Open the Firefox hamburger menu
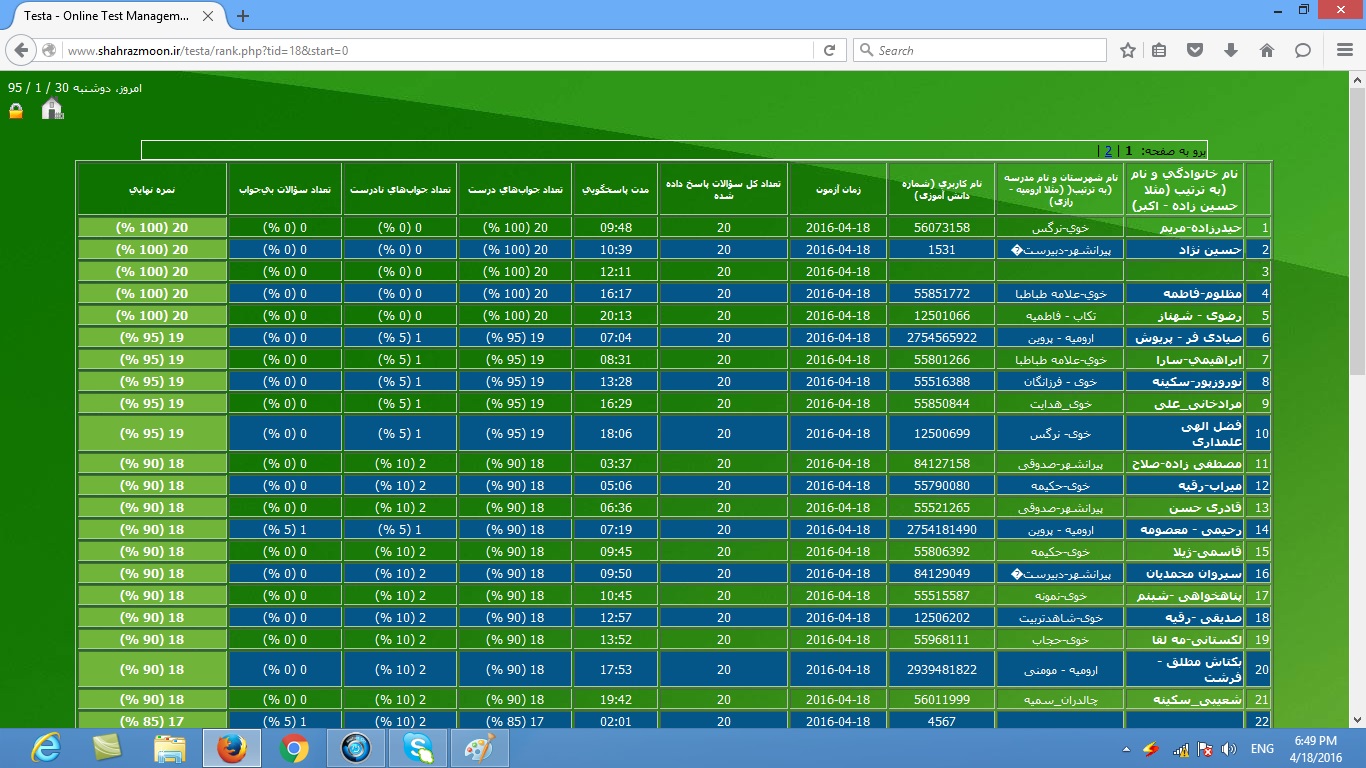Image resolution: width=1366 pixels, height=768 pixels. click(1342, 50)
